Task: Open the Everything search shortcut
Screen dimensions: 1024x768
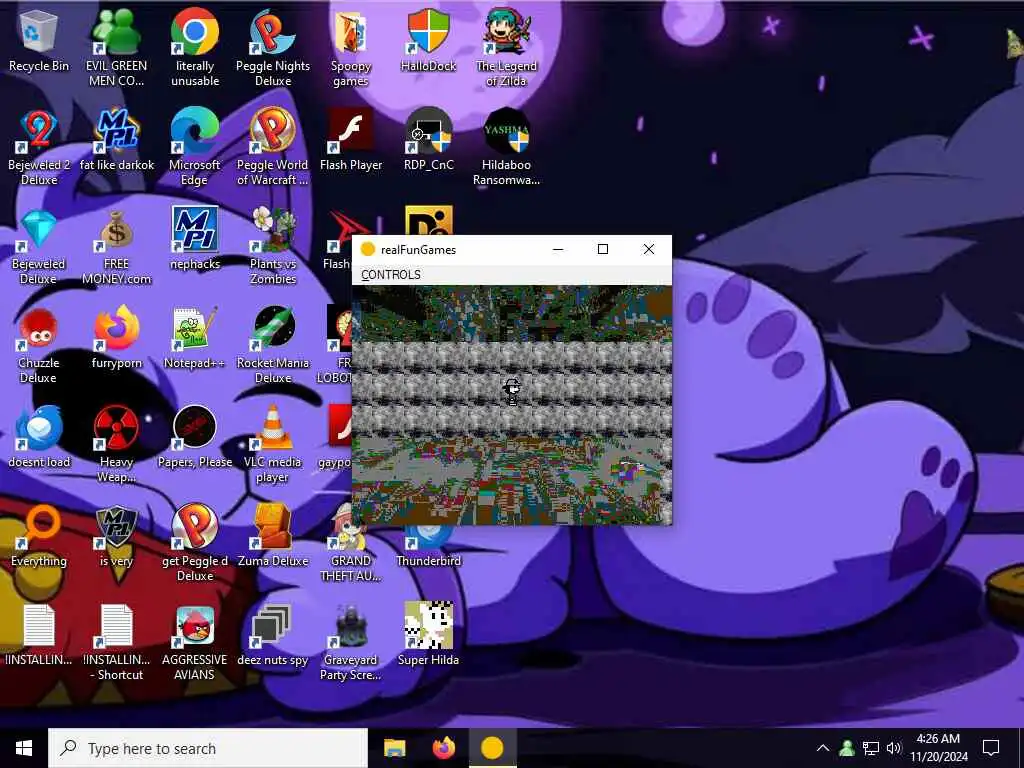Action: pyautogui.click(x=39, y=537)
